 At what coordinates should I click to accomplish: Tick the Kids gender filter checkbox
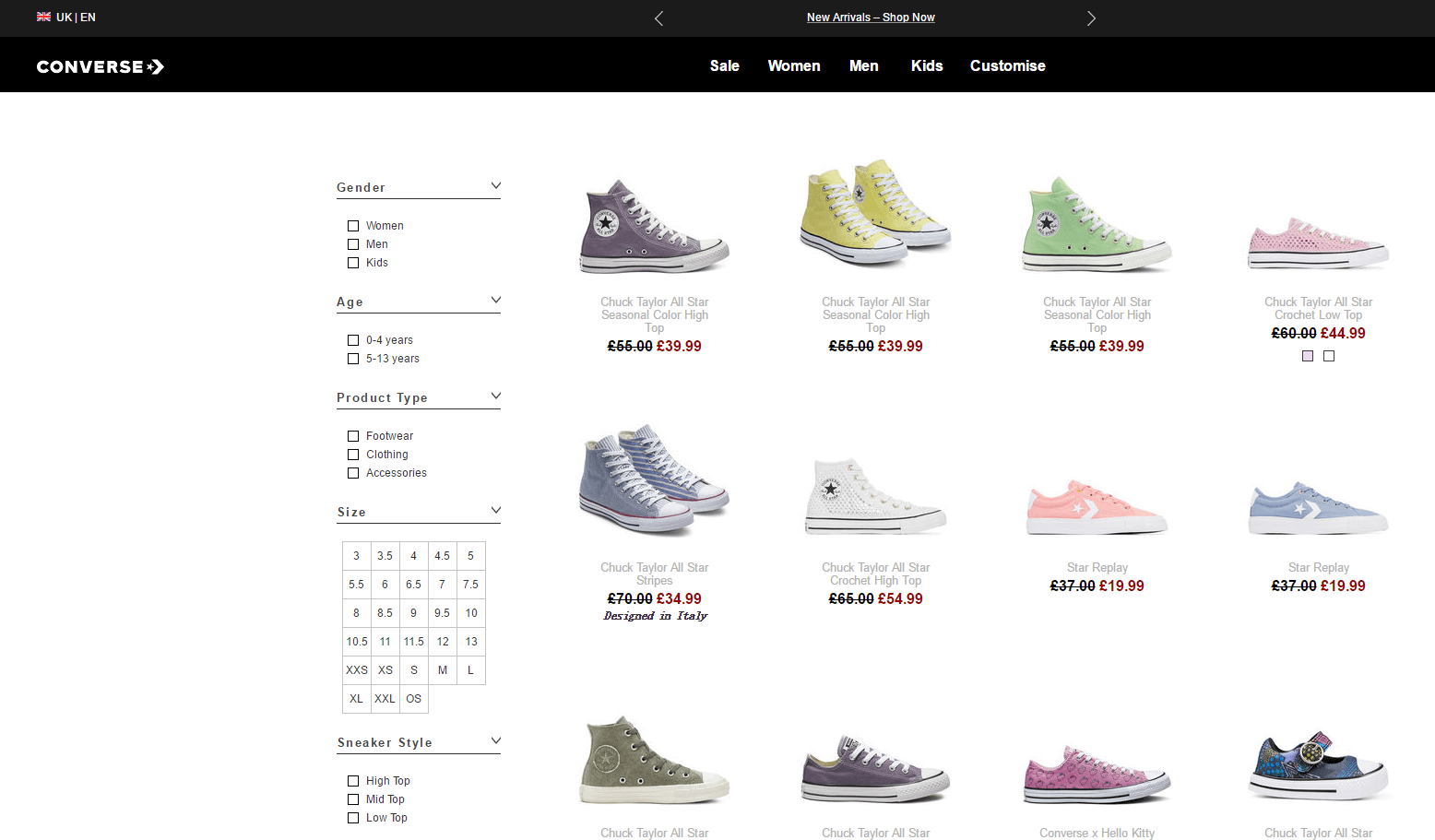click(x=353, y=263)
